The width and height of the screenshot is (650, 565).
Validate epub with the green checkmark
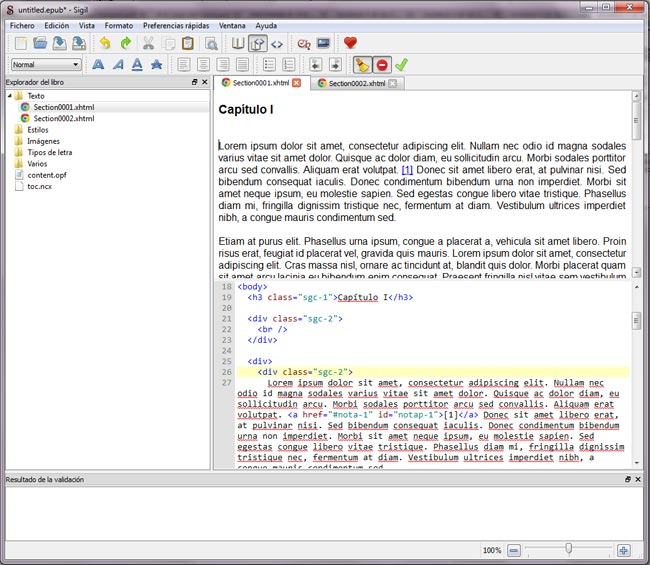401,65
